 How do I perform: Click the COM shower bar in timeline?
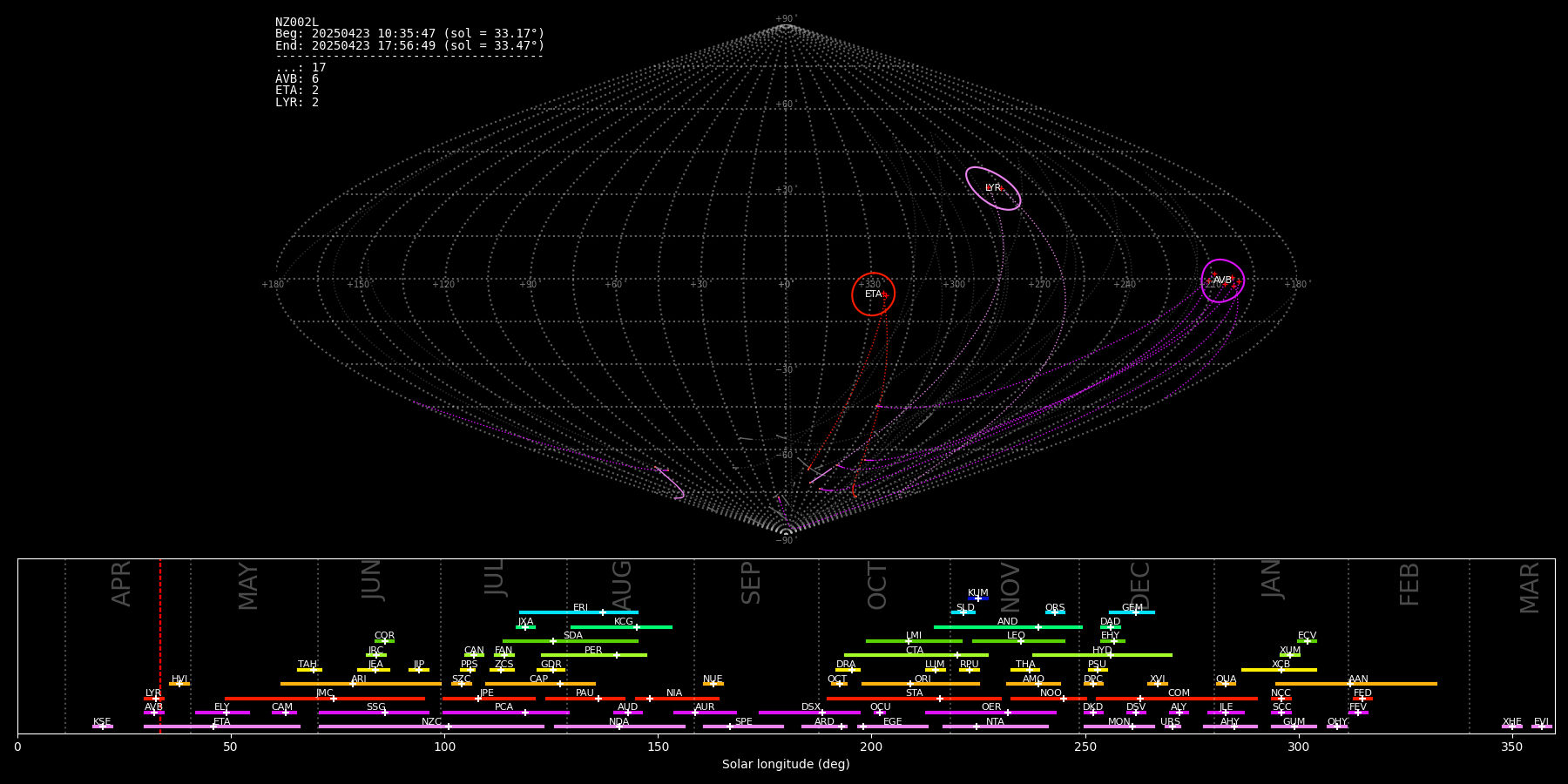pyautogui.click(x=1177, y=699)
